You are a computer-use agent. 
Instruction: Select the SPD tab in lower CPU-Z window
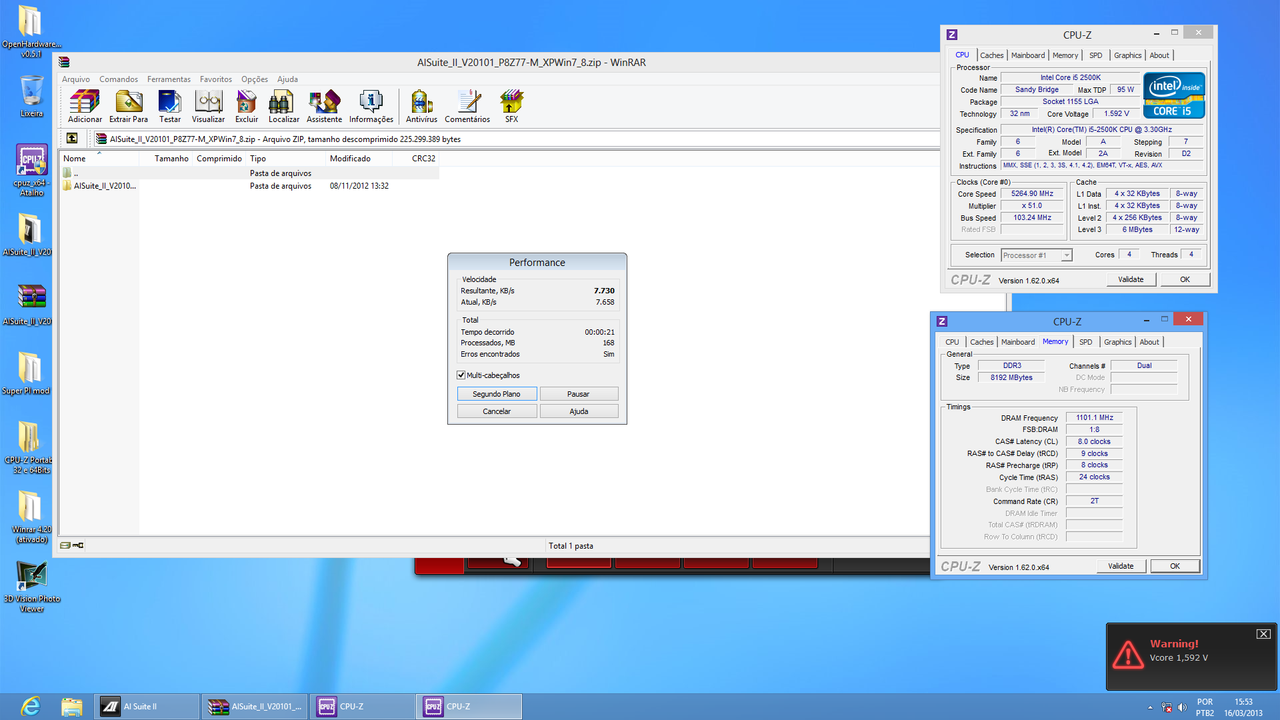tap(1086, 342)
